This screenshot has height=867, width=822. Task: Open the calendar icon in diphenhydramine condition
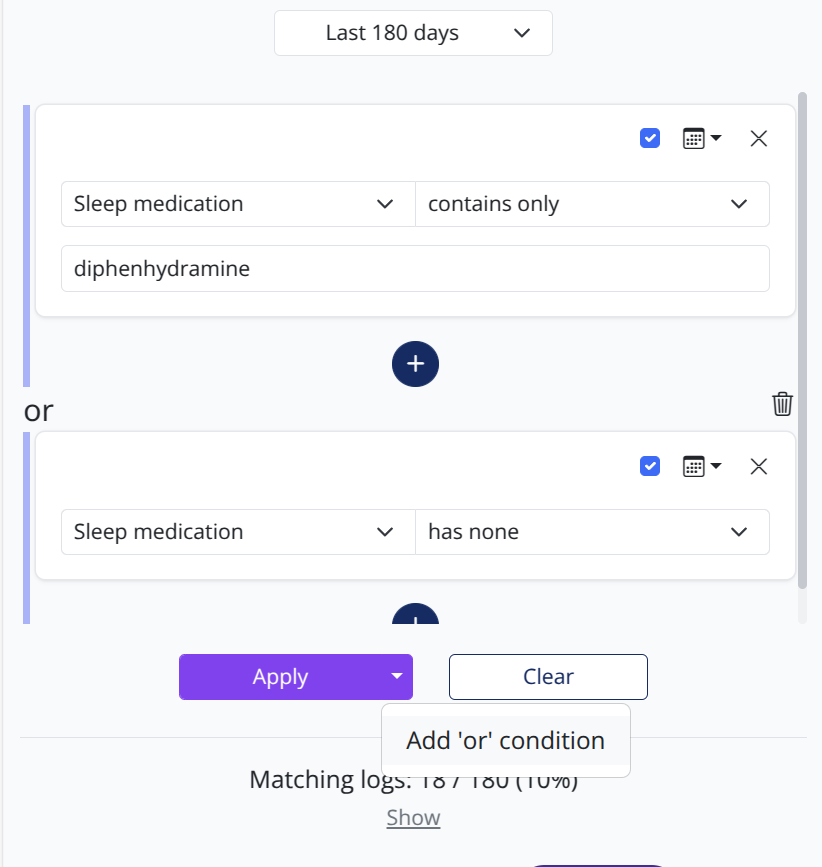[701, 138]
